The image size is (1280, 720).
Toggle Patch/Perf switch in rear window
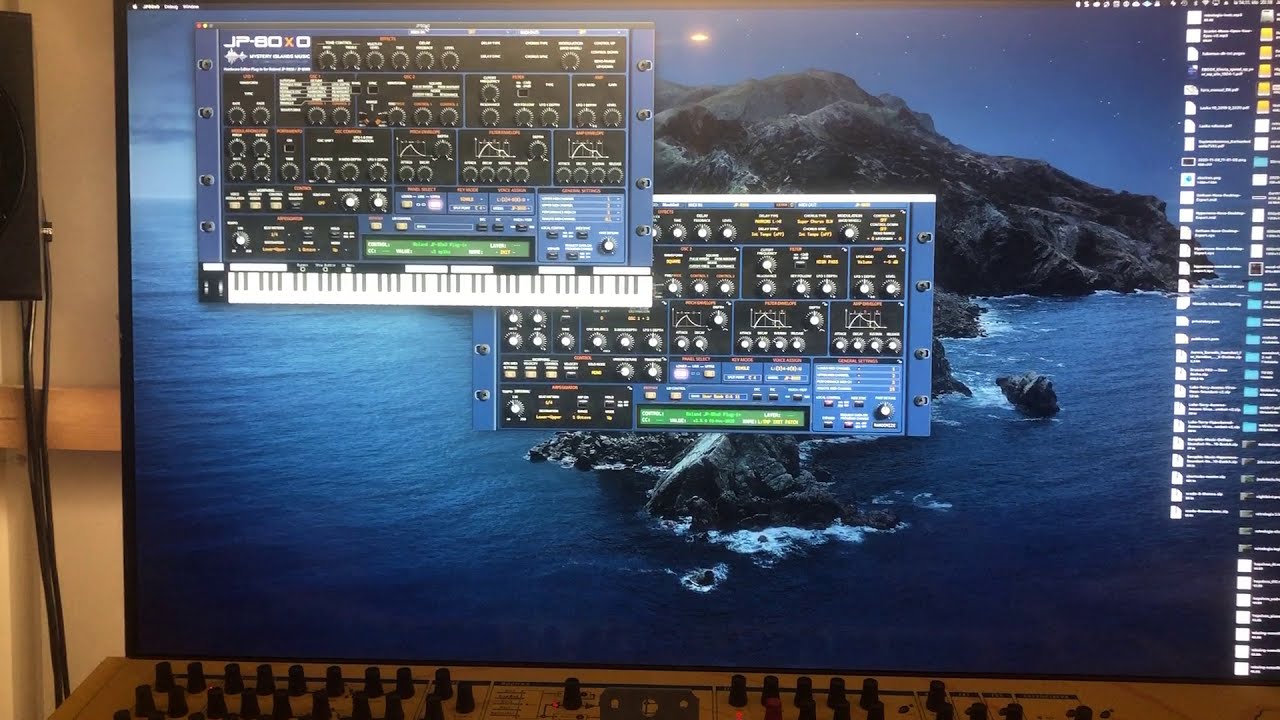point(797,397)
